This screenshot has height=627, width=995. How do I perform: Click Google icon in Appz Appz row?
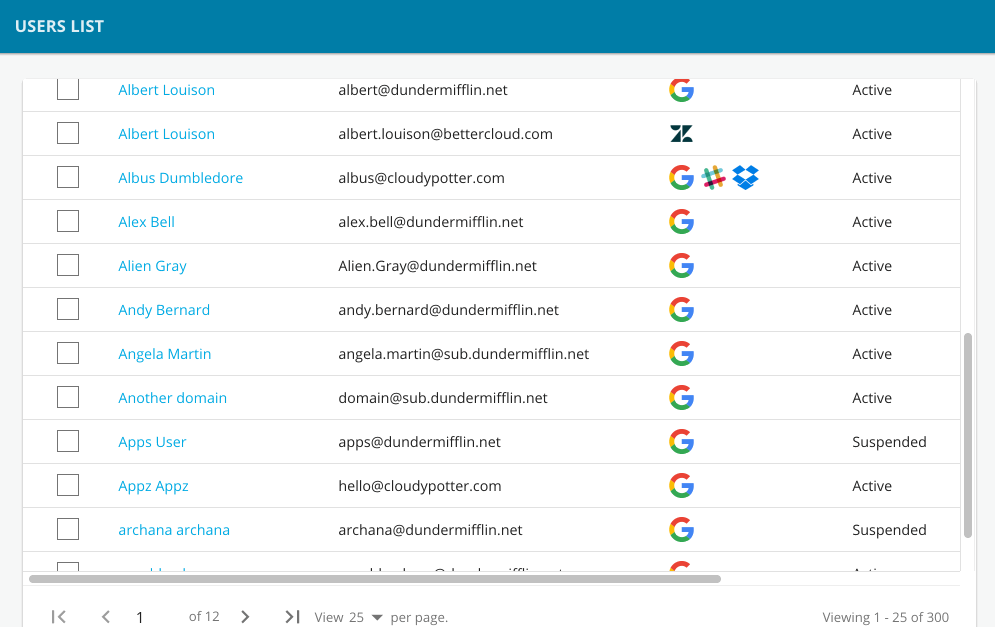[681, 485]
